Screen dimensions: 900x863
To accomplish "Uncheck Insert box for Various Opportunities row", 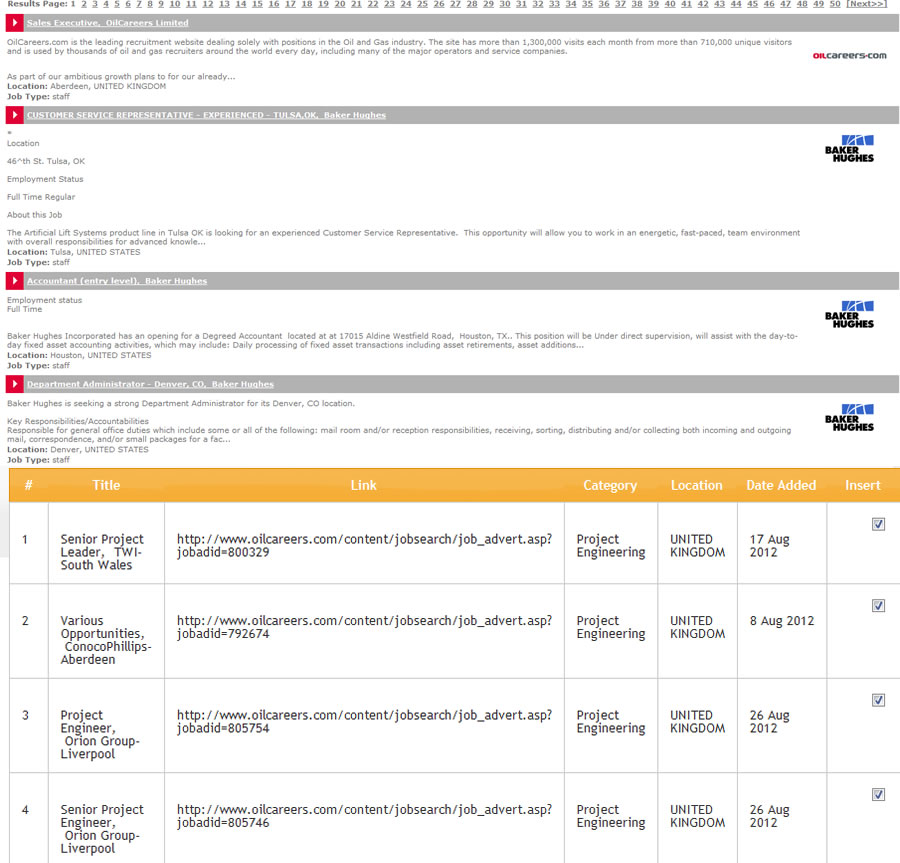I will [x=878, y=605].
